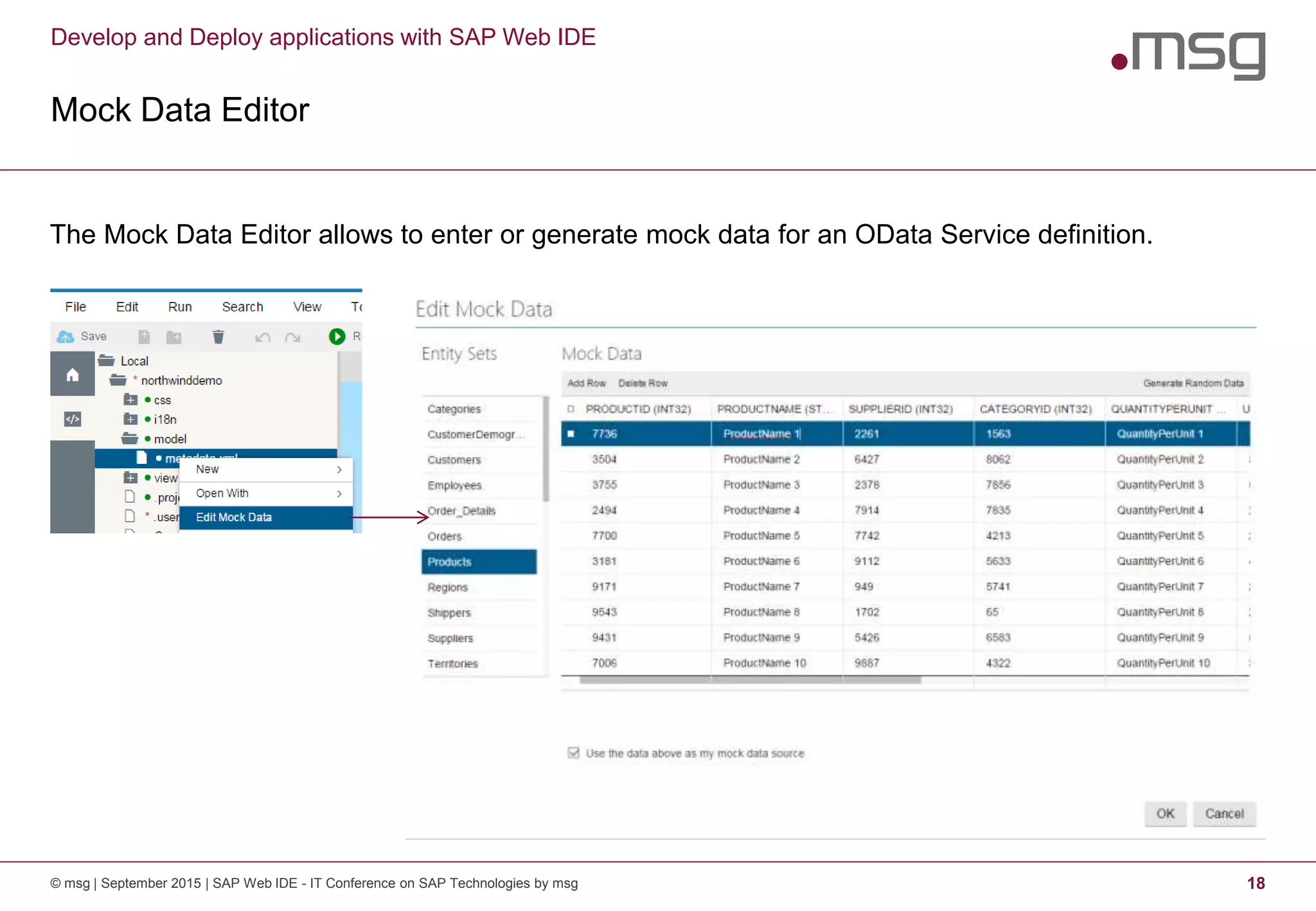Screen dimensions: 1316x911
Task: Open the code editor sidebar icon
Action: point(73,420)
